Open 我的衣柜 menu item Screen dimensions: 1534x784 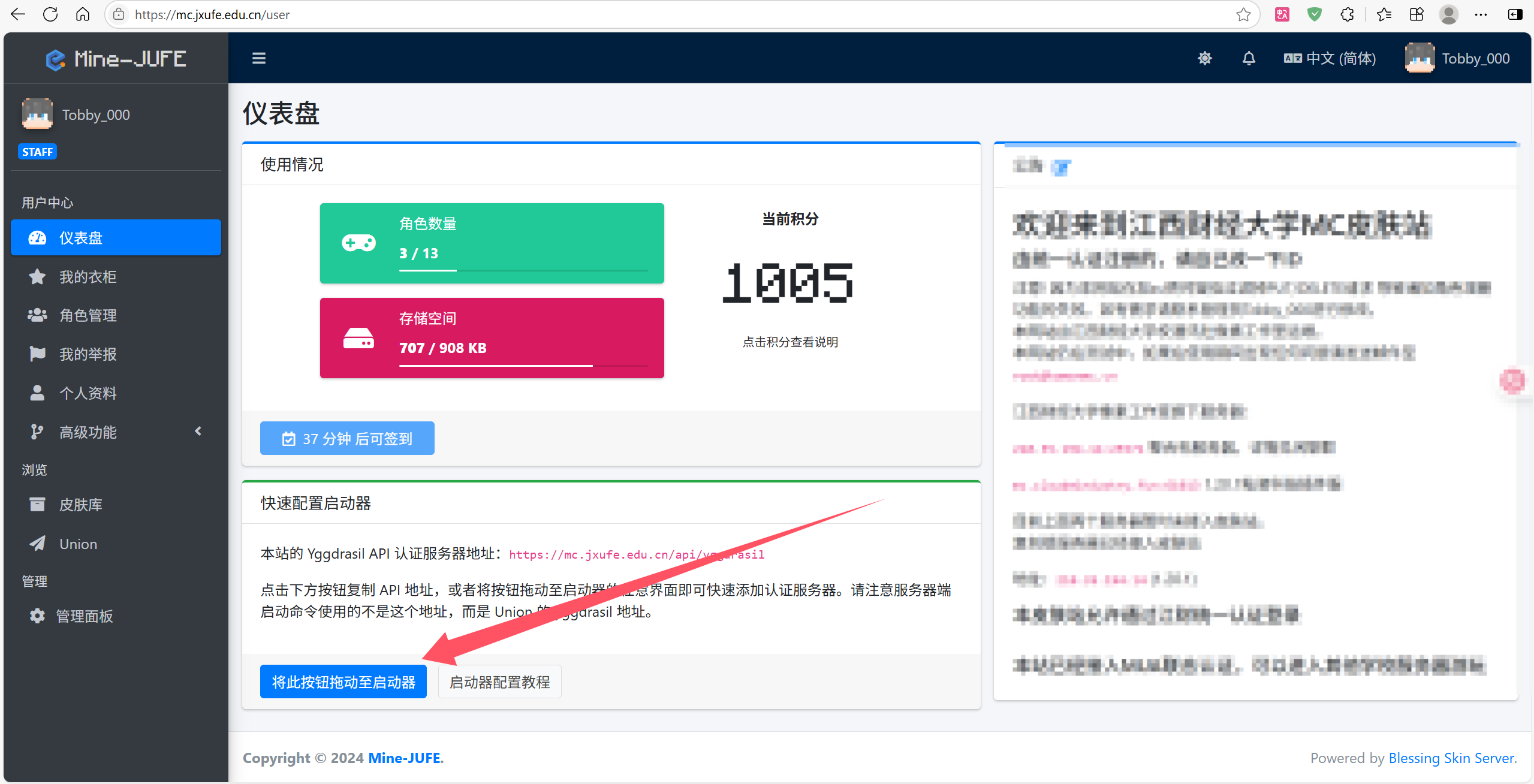click(x=116, y=276)
